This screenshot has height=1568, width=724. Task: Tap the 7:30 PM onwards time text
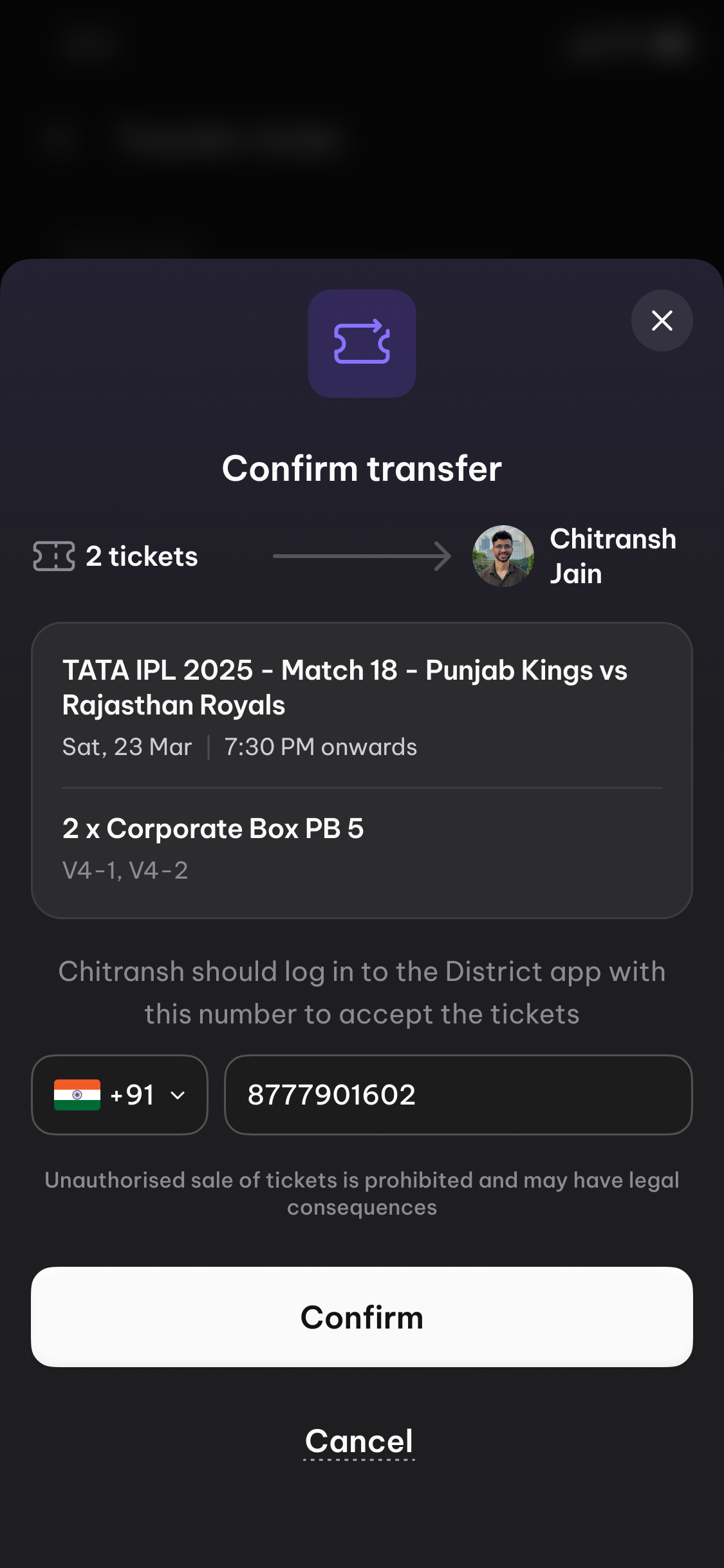(320, 747)
